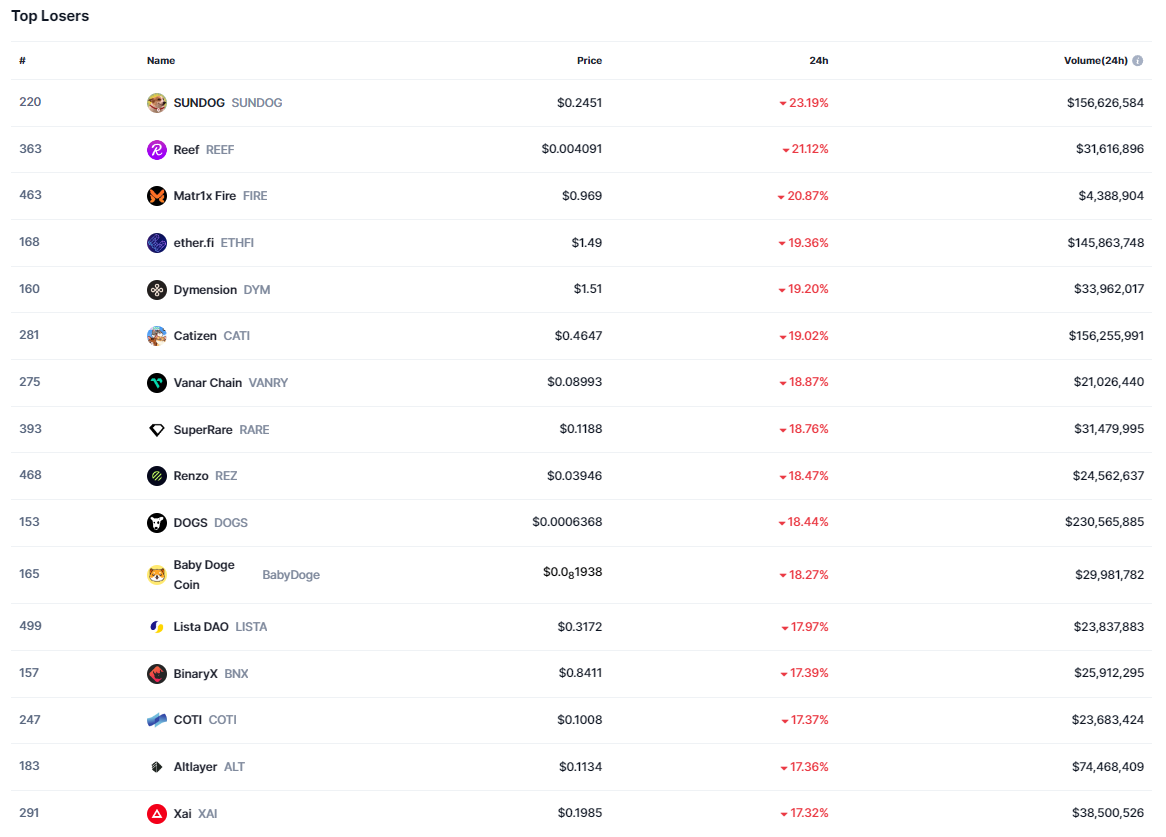Sort by the 24h column header
1166x837 pixels.
pyautogui.click(x=818, y=61)
